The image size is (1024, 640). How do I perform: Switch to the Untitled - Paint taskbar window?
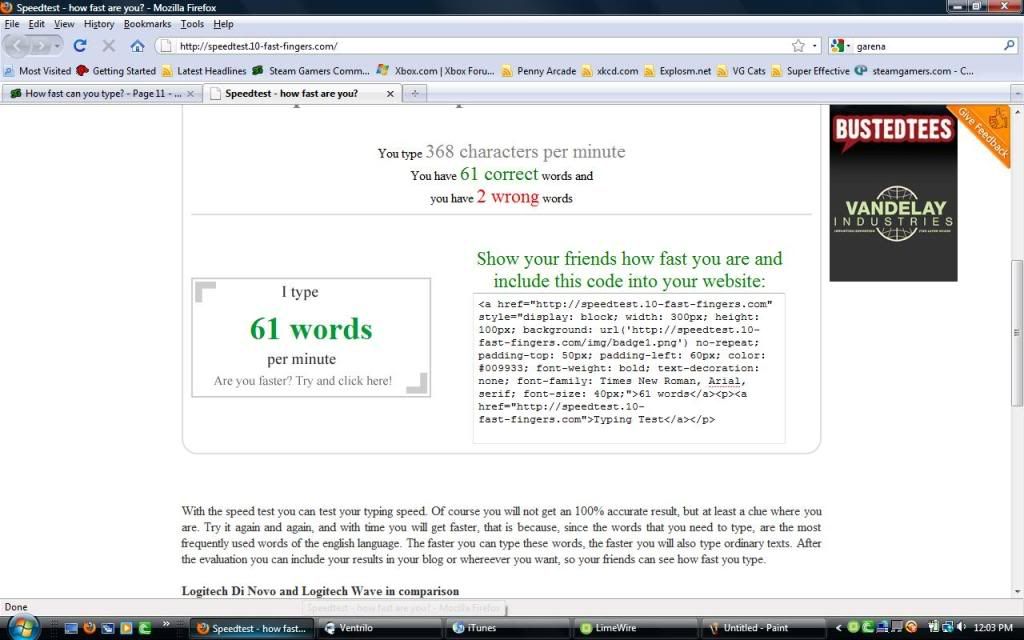[765, 628]
